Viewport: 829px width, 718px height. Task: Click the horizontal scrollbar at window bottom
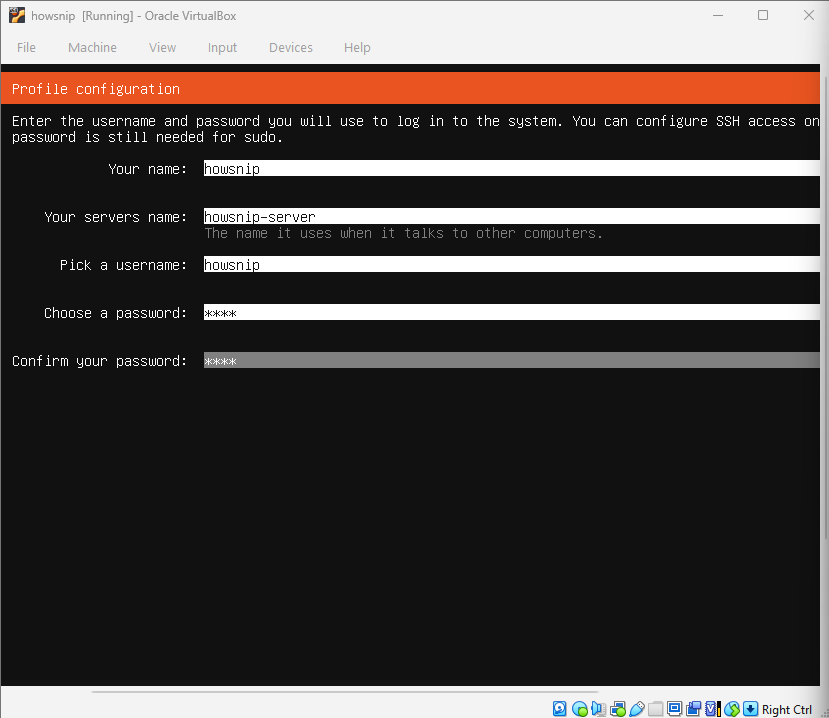pos(345,692)
